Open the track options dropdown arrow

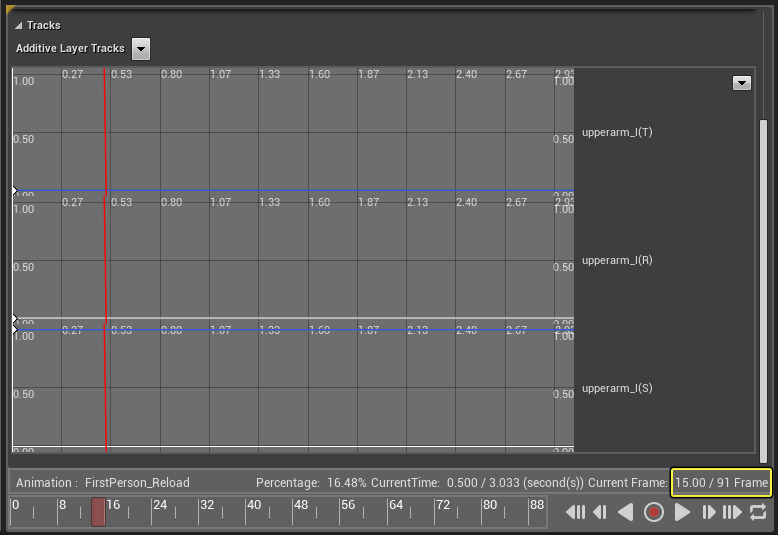742,83
